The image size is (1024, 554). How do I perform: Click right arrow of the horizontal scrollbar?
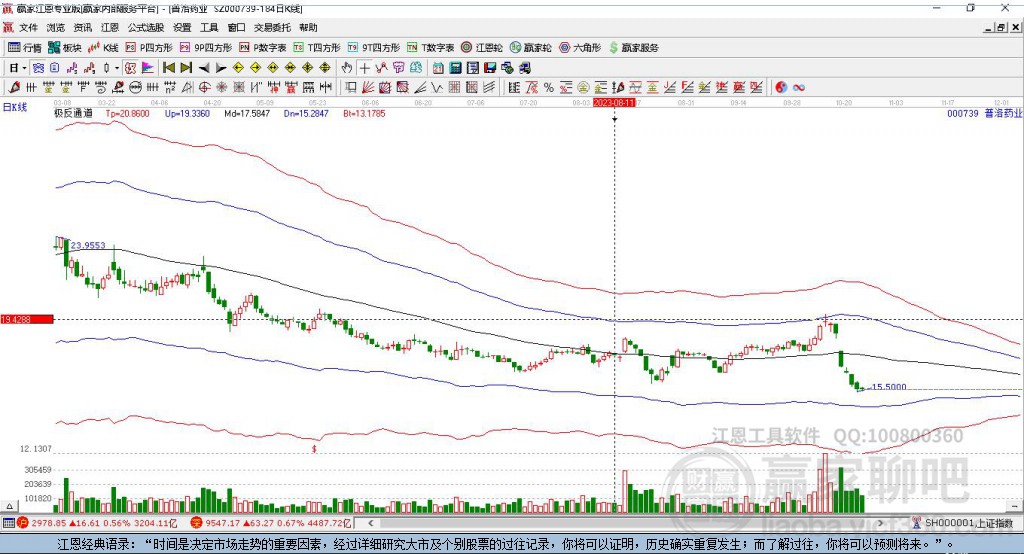[x=880, y=523]
